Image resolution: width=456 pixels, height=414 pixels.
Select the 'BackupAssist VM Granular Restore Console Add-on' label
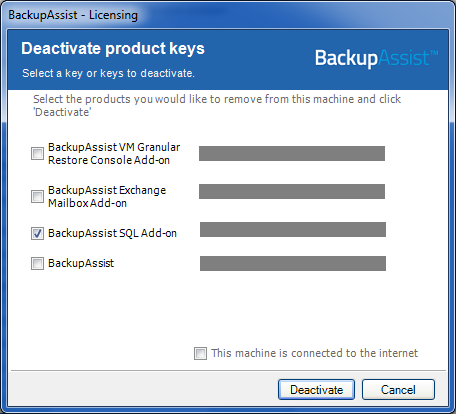pyautogui.click(x=114, y=154)
